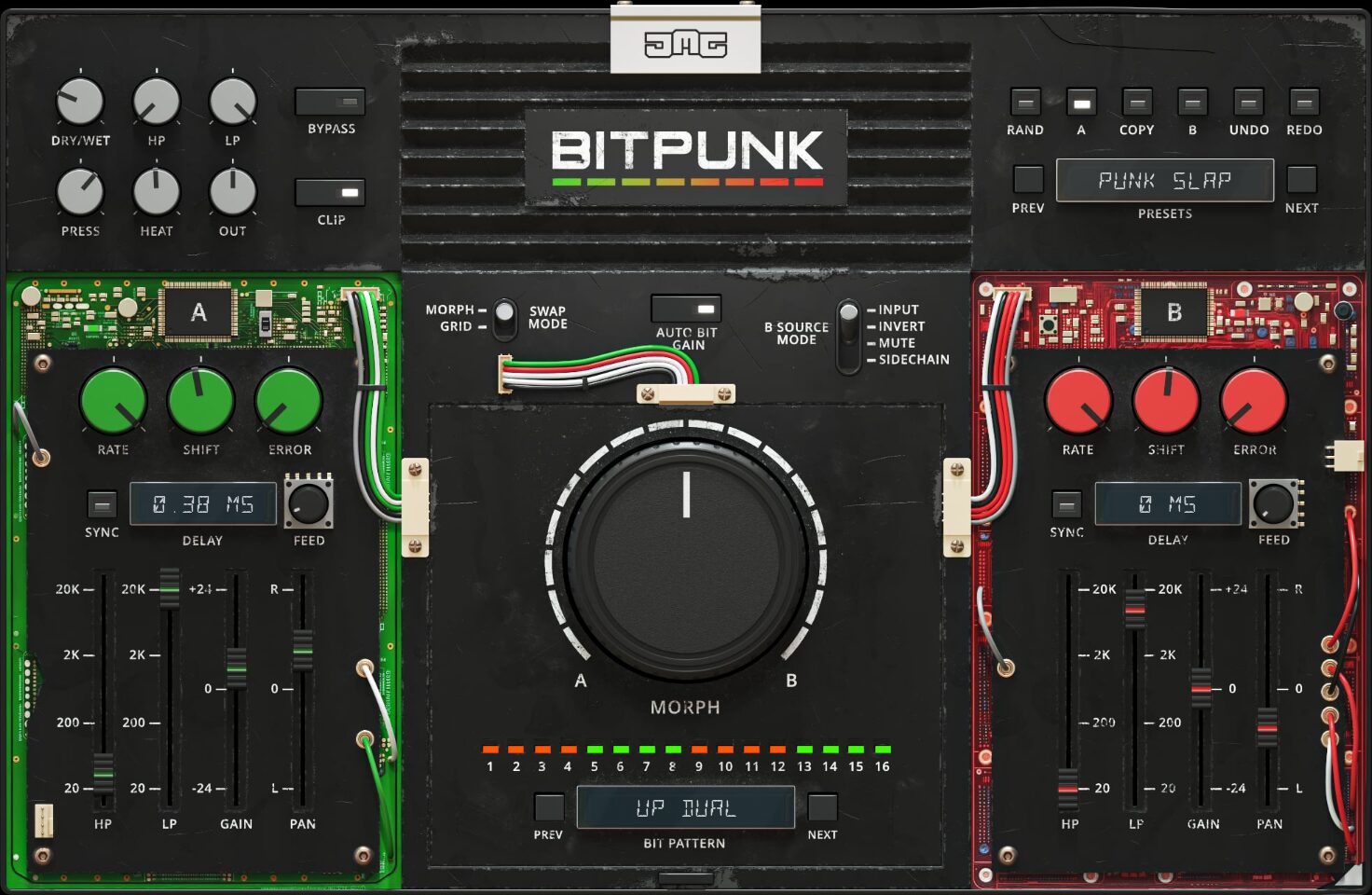Click the B SOURCE MODE selector switch

coord(848,336)
